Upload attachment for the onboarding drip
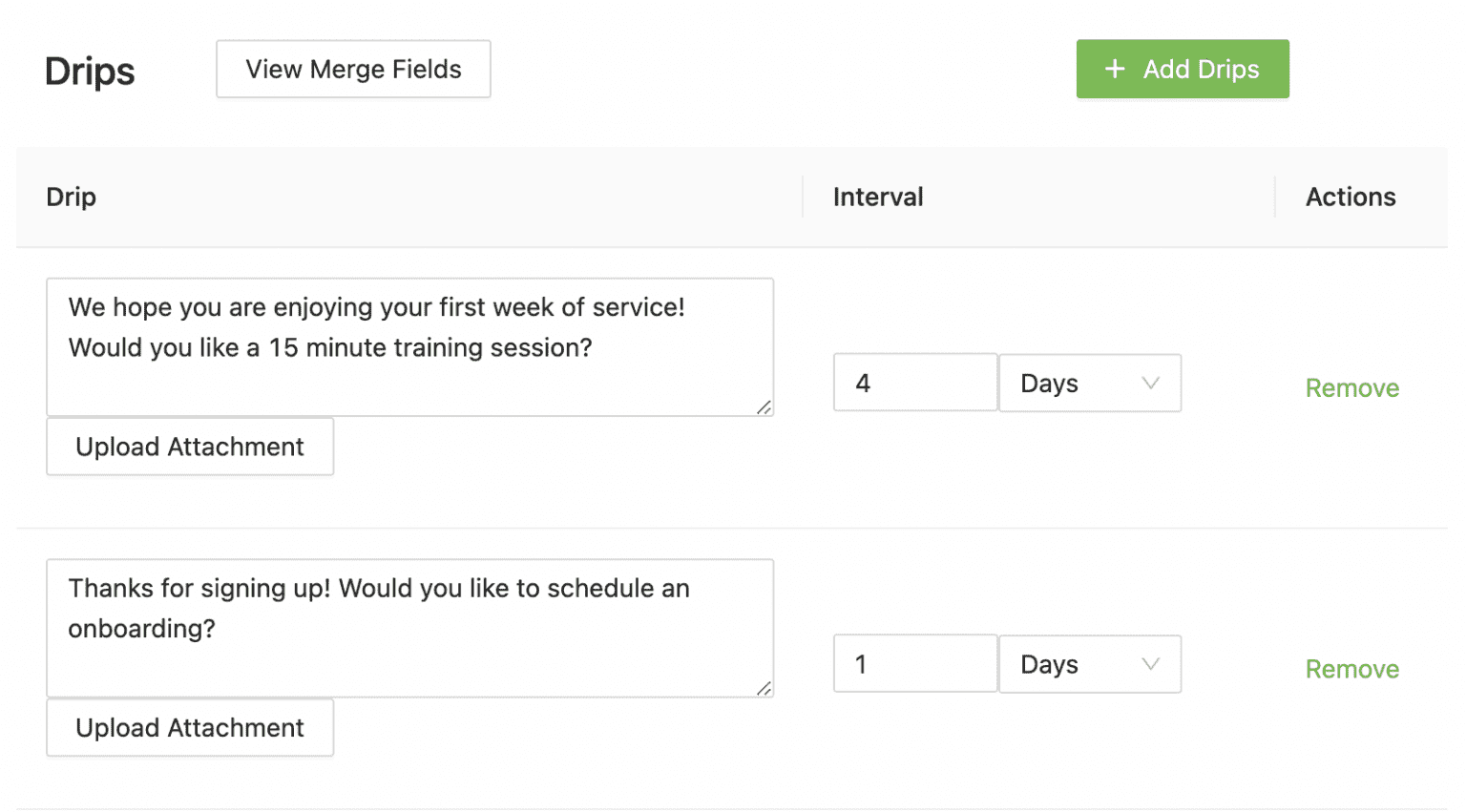1466x812 pixels. (x=190, y=728)
